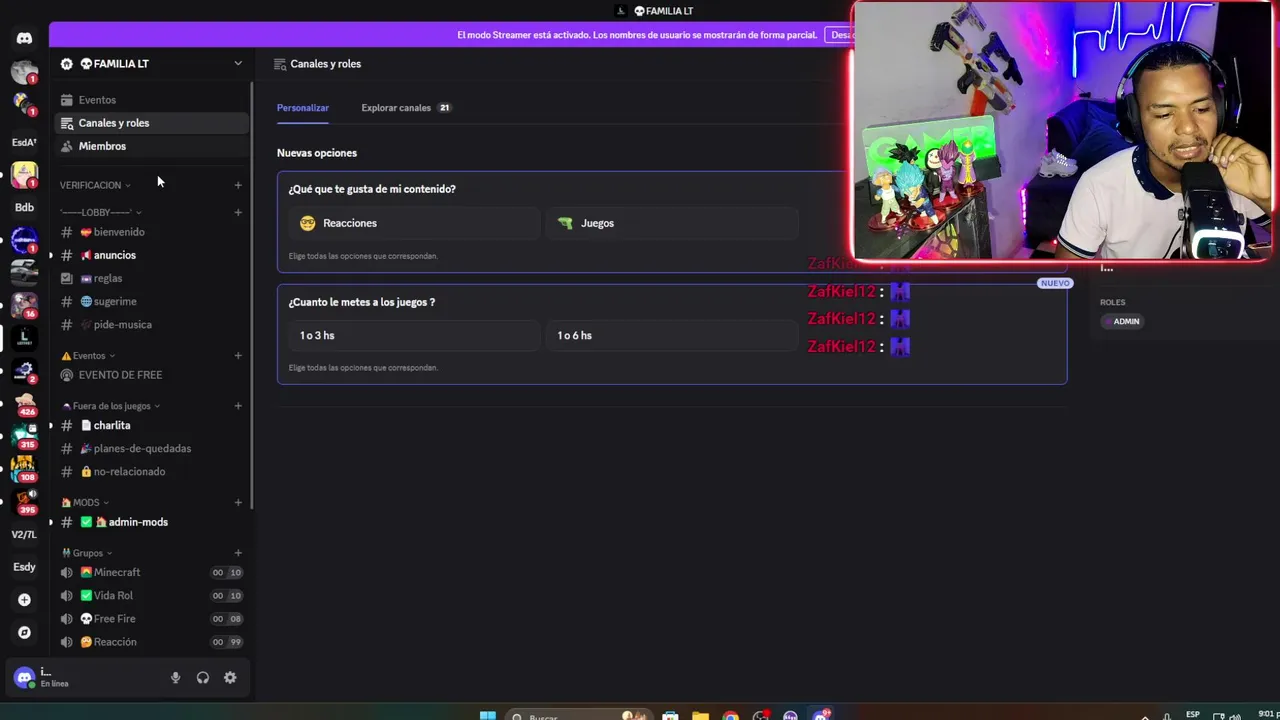Open the bienvenido text channel
1280x720 pixels.
tap(150, 232)
